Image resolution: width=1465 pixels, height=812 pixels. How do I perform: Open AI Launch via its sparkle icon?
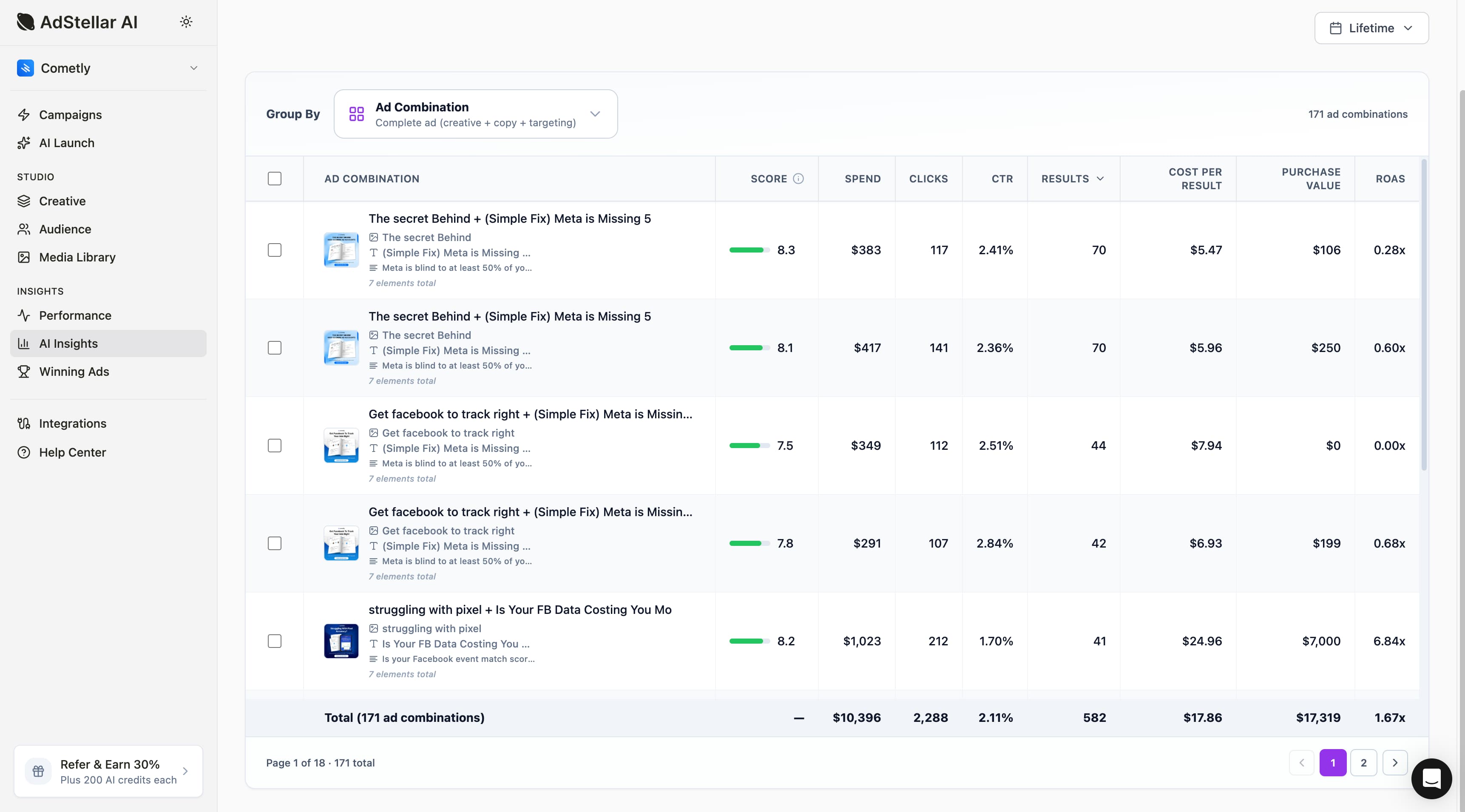(x=24, y=143)
